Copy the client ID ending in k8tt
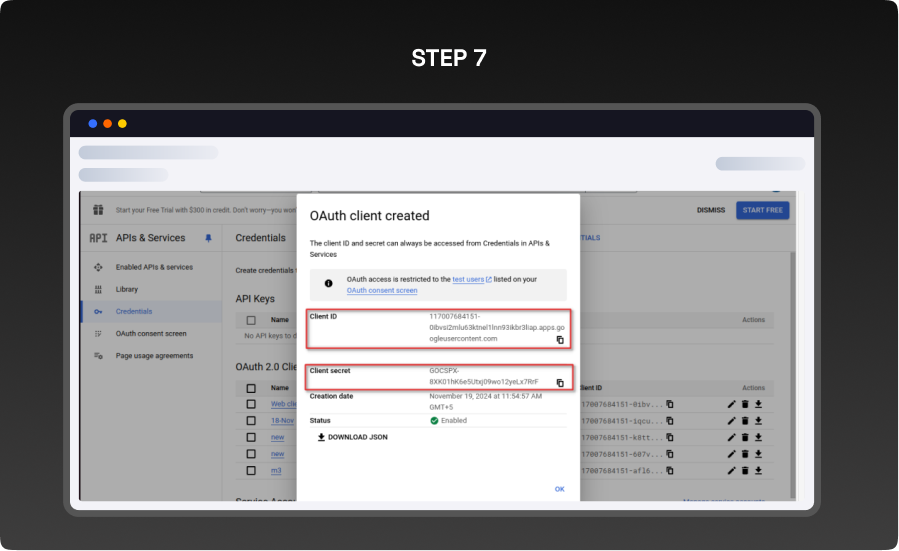 pos(670,437)
